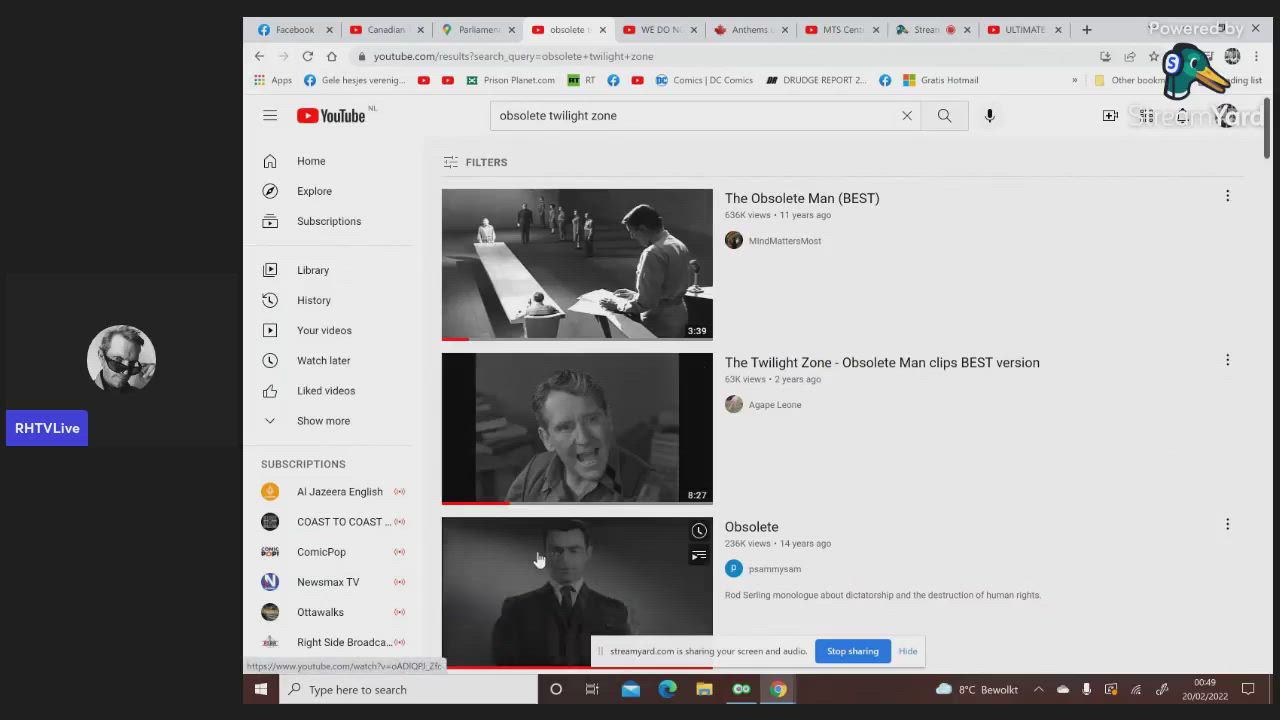Screen dimensions: 1280x720
Task: Open options menu for The Obsolete Man (BEST)
Action: (1227, 196)
